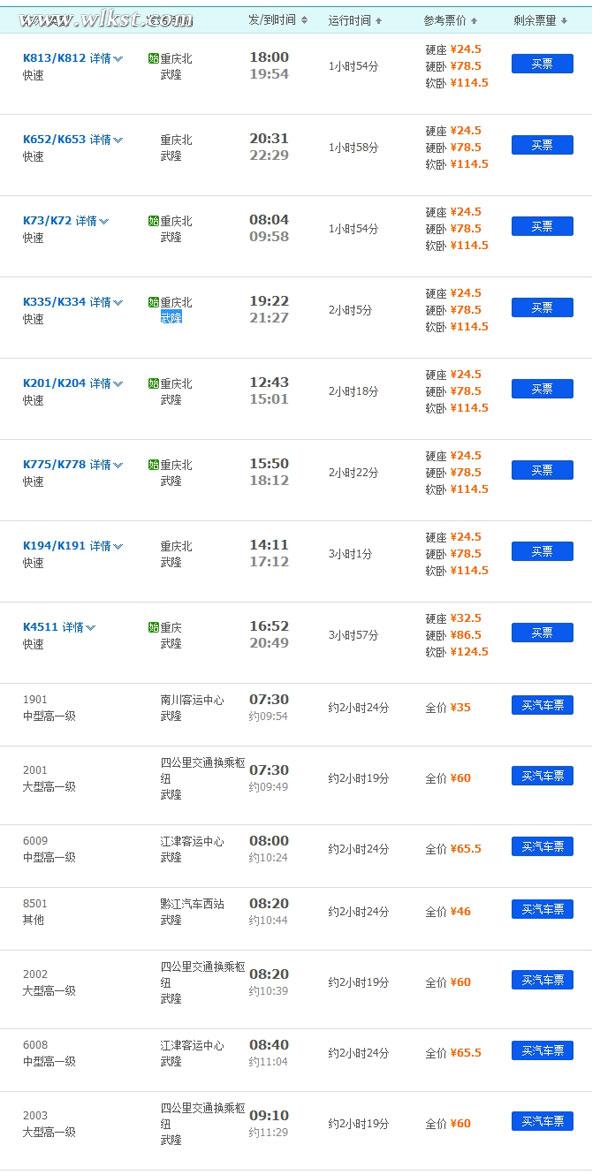The height and width of the screenshot is (1175, 600).
Task: Open train number link K201/K204
Action: 54,383
